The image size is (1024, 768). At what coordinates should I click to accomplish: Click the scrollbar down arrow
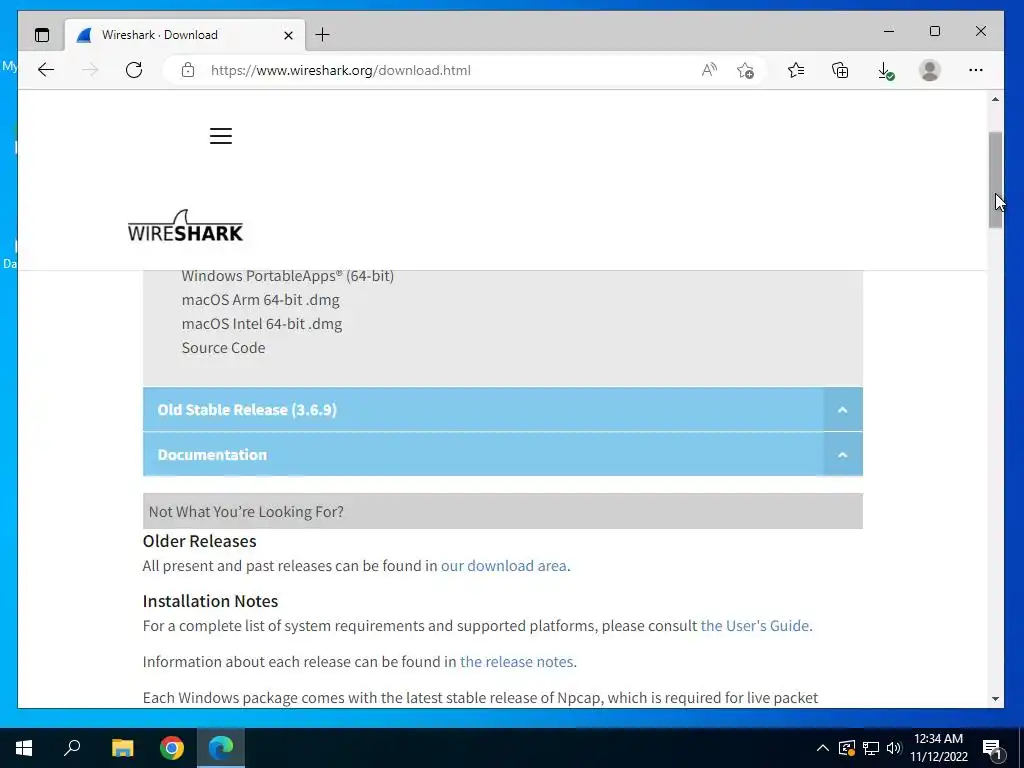[x=995, y=699]
